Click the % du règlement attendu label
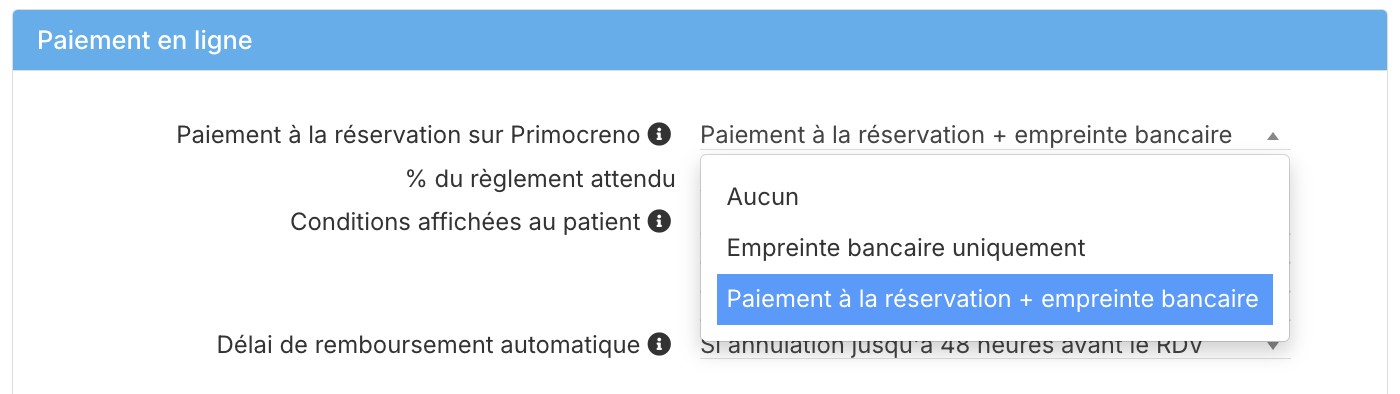 [x=540, y=179]
